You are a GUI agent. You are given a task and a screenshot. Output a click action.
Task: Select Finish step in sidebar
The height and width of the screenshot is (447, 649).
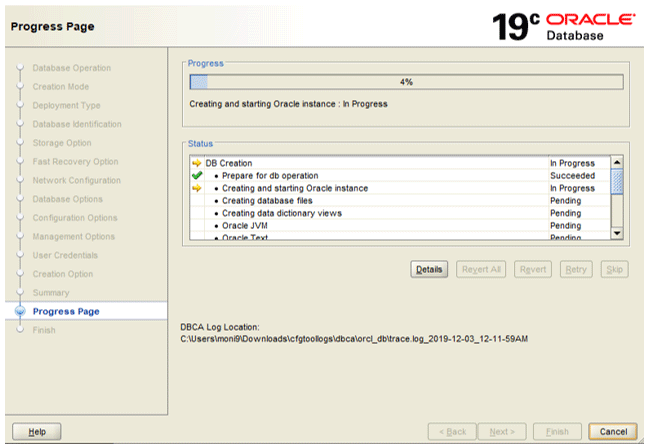pos(44,330)
